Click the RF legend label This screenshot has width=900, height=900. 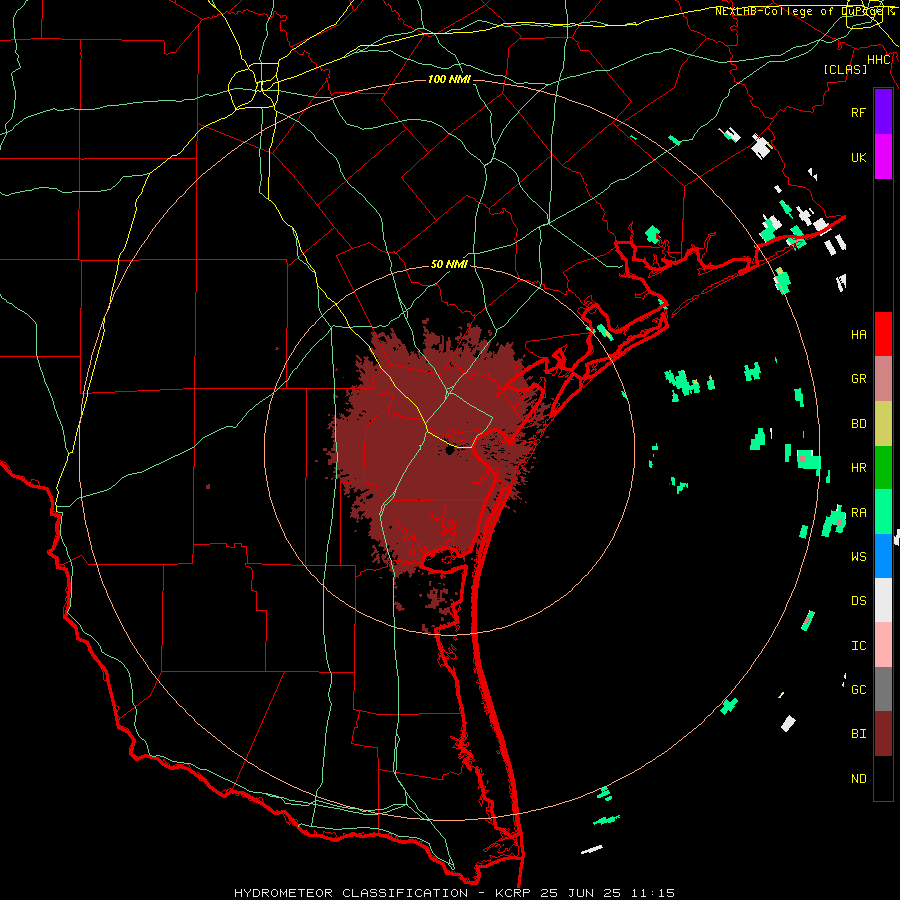[x=859, y=112]
